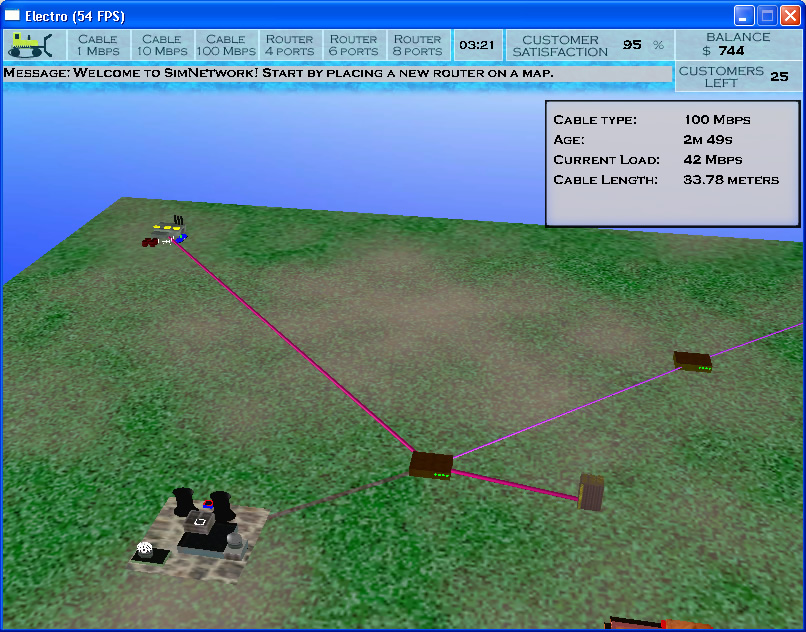Pick the Cable 100 Mbps tool
806x632 pixels.
click(x=225, y=45)
